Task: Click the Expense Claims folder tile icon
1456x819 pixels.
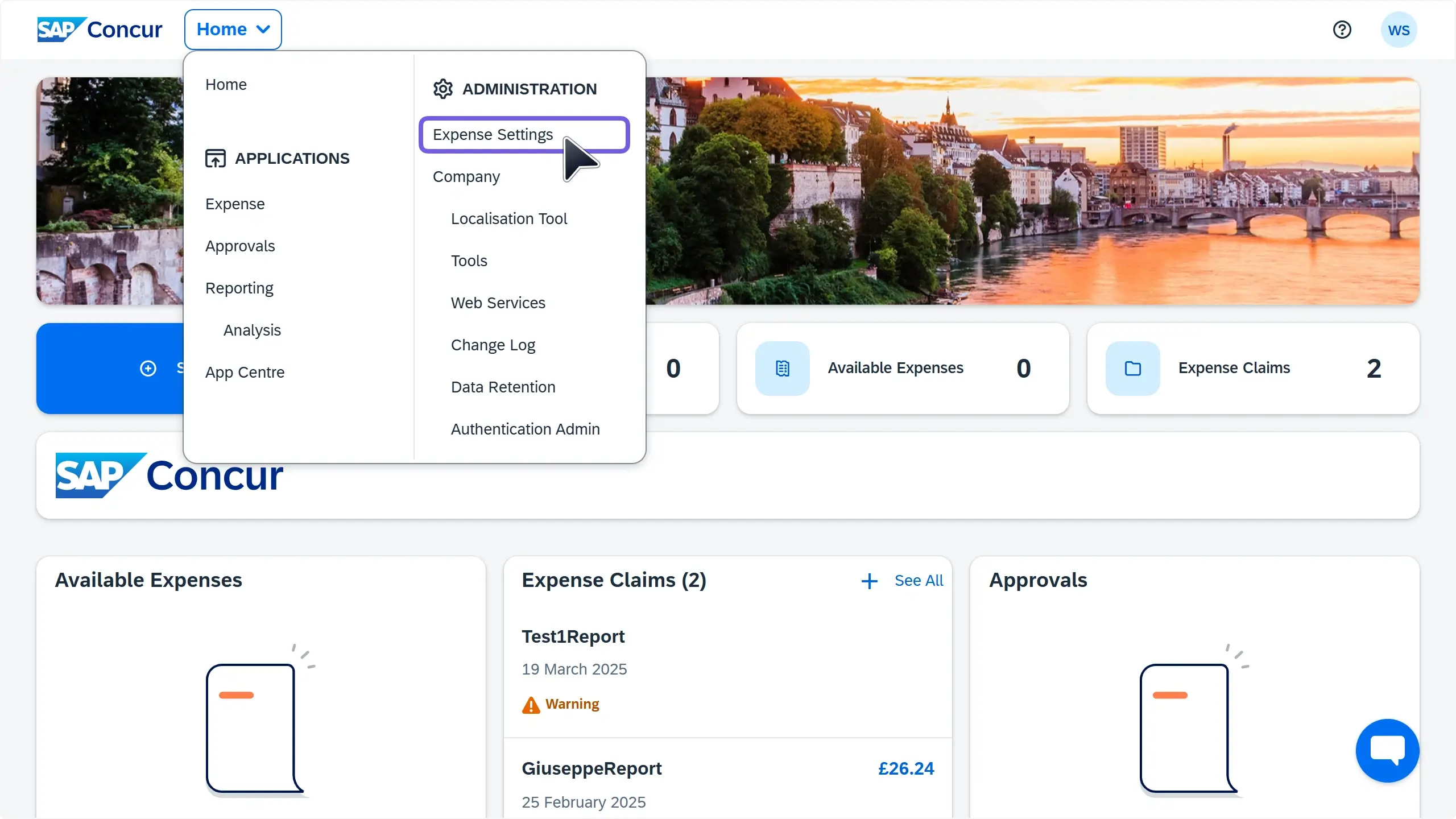Action: 1133,369
